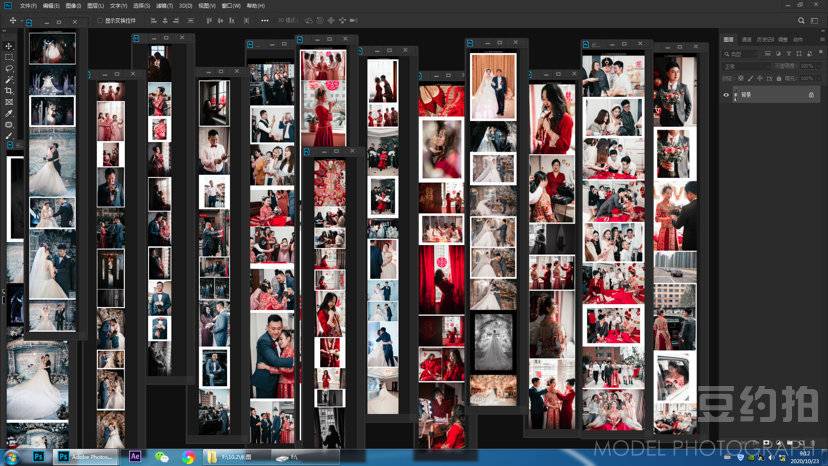
Task: Click the 3D pan mode icon
Action: coord(330,21)
